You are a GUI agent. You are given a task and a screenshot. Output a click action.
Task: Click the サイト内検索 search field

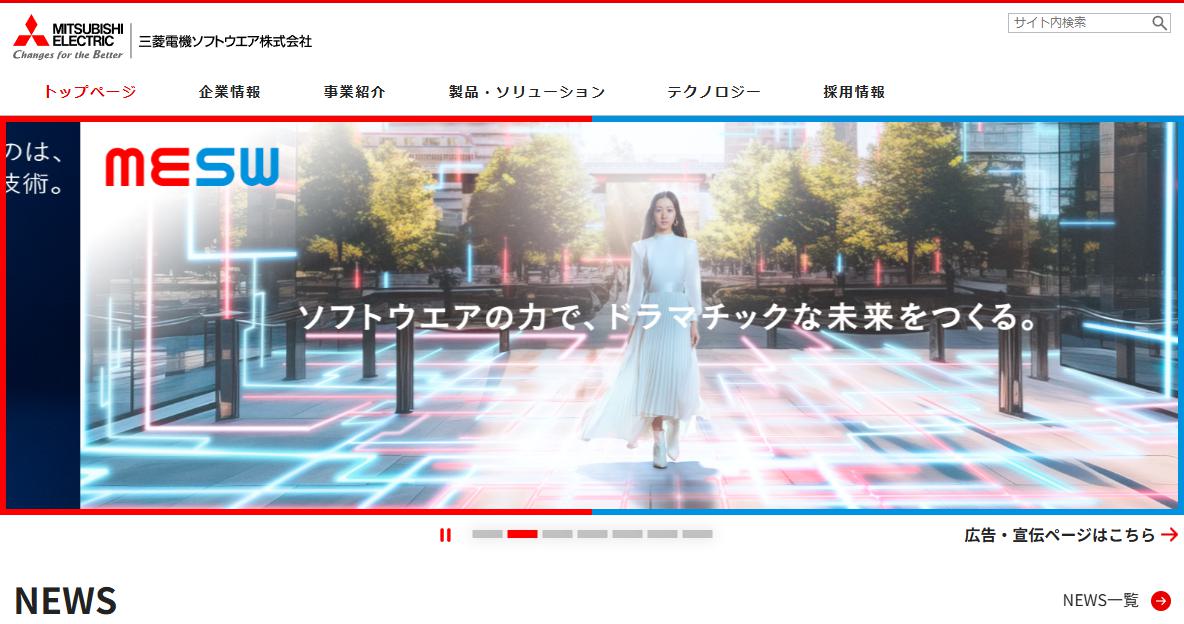pyautogui.click(x=1080, y=23)
